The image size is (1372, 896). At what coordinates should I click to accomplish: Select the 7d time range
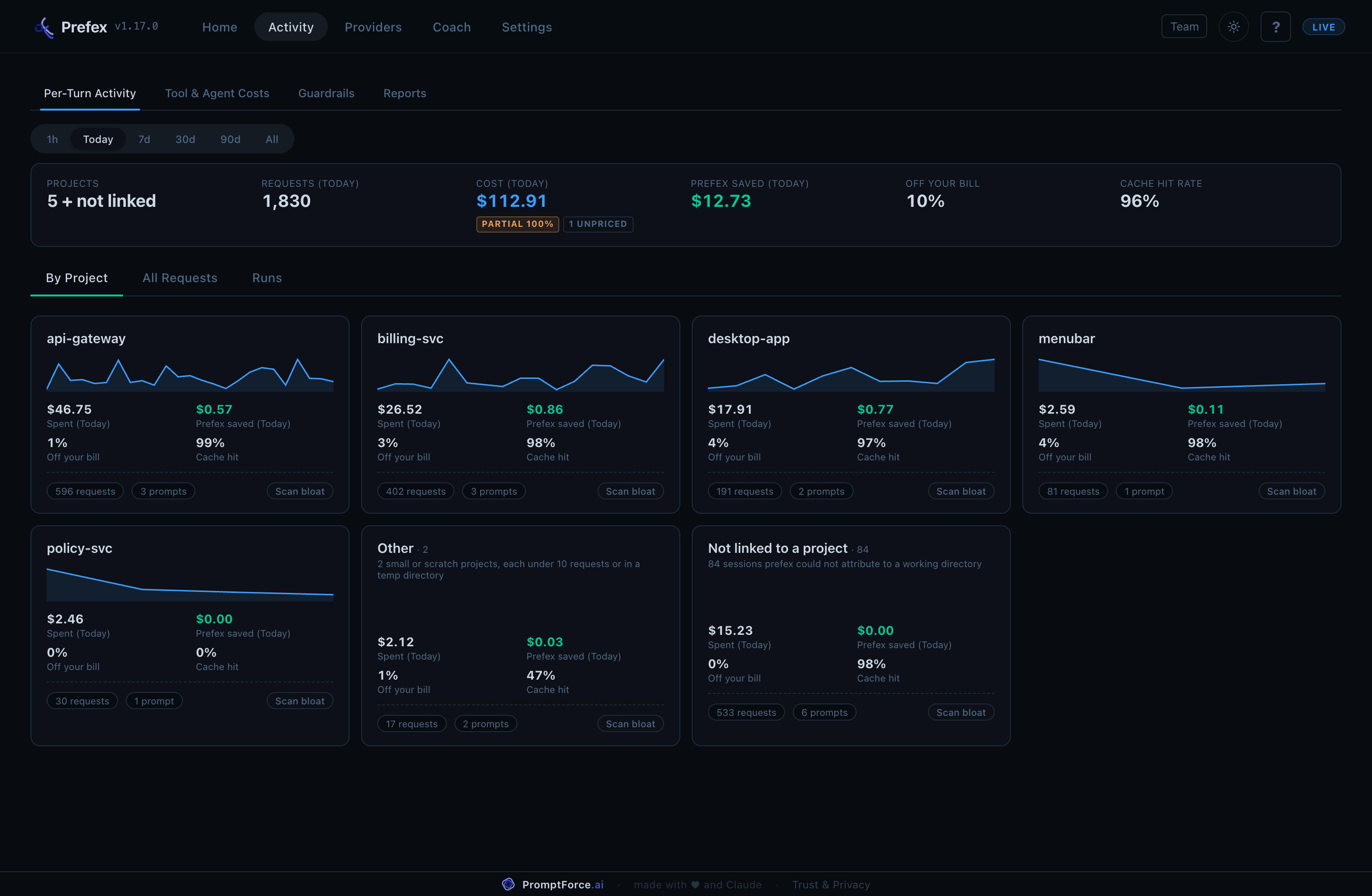click(144, 139)
